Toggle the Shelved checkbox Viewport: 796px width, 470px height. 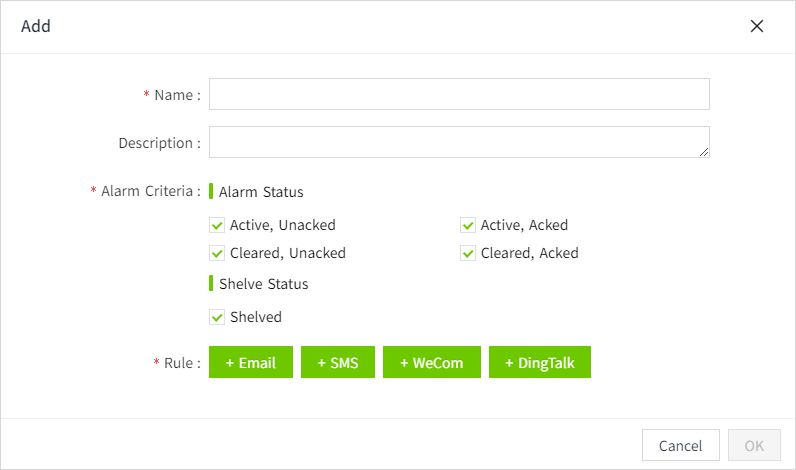(217, 317)
